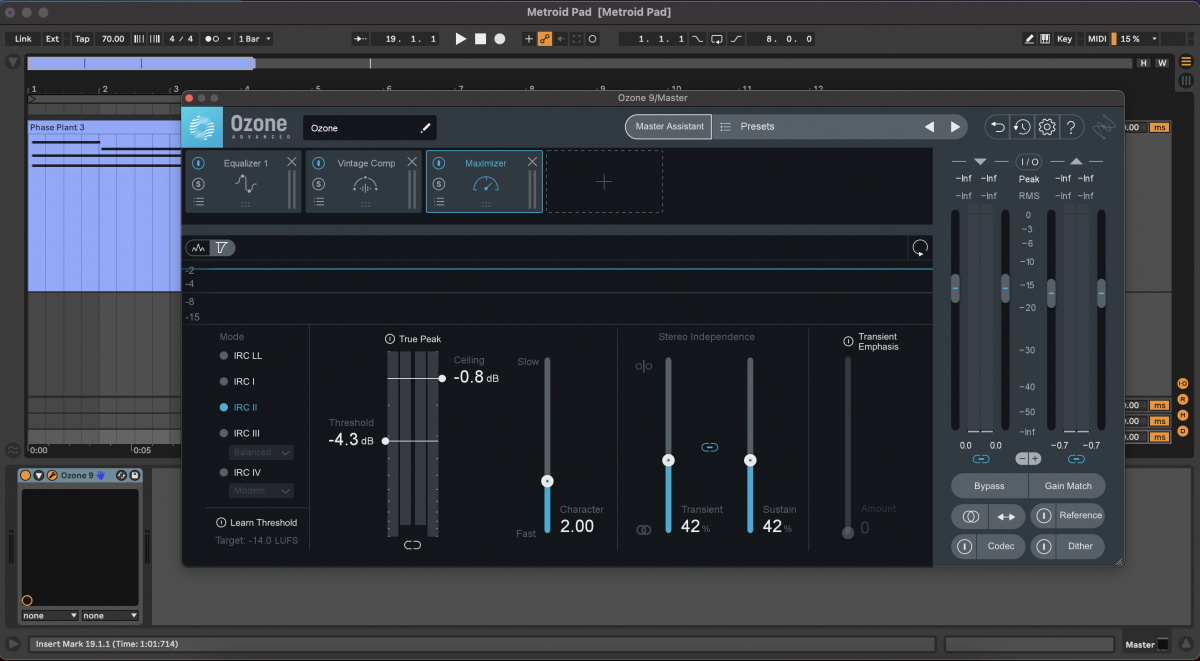Open the IRC IV Modern dropdown

pyautogui.click(x=262, y=491)
